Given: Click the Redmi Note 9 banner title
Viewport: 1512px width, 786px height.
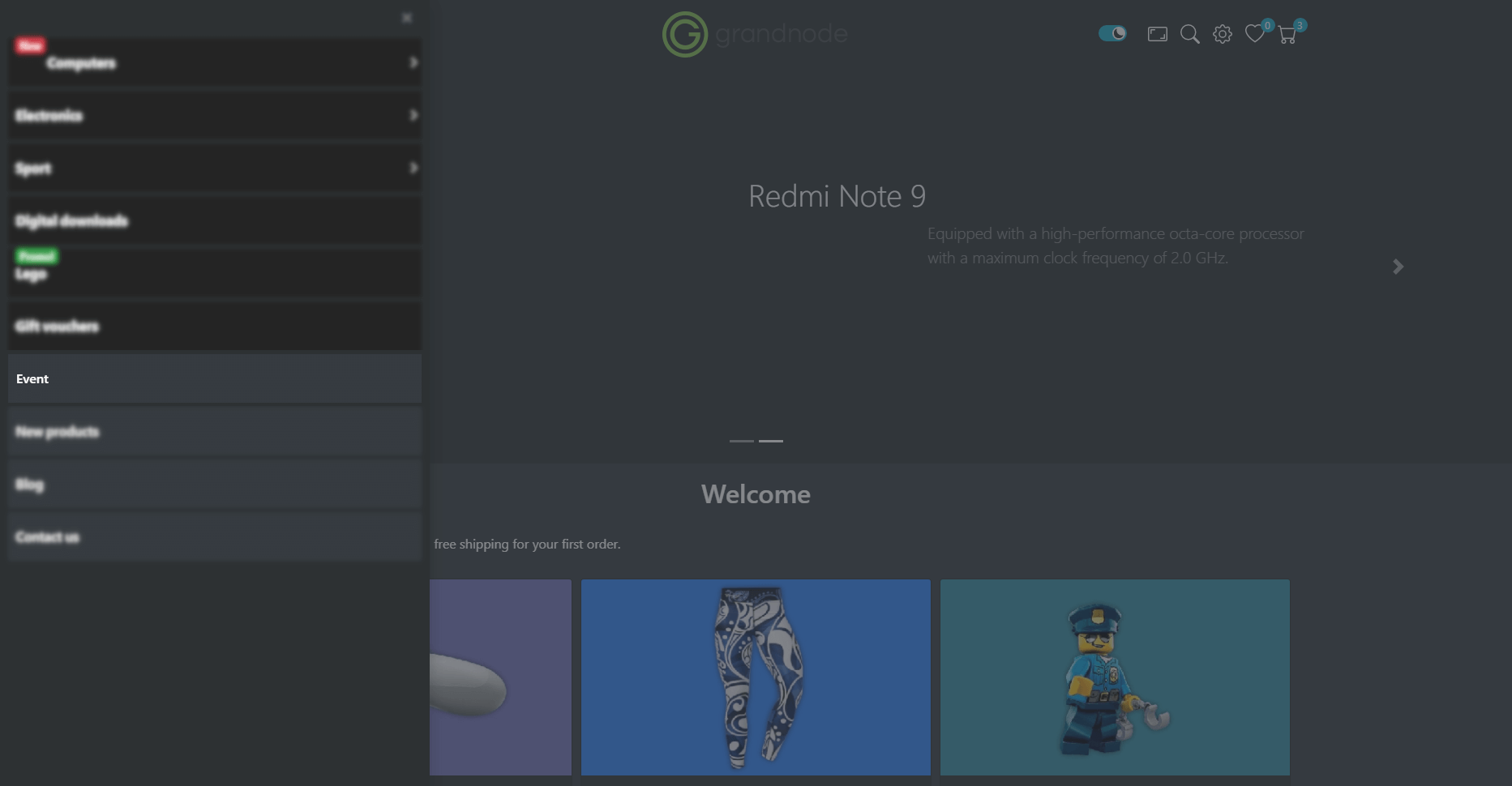Looking at the screenshot, I should [x=837, y=196].
